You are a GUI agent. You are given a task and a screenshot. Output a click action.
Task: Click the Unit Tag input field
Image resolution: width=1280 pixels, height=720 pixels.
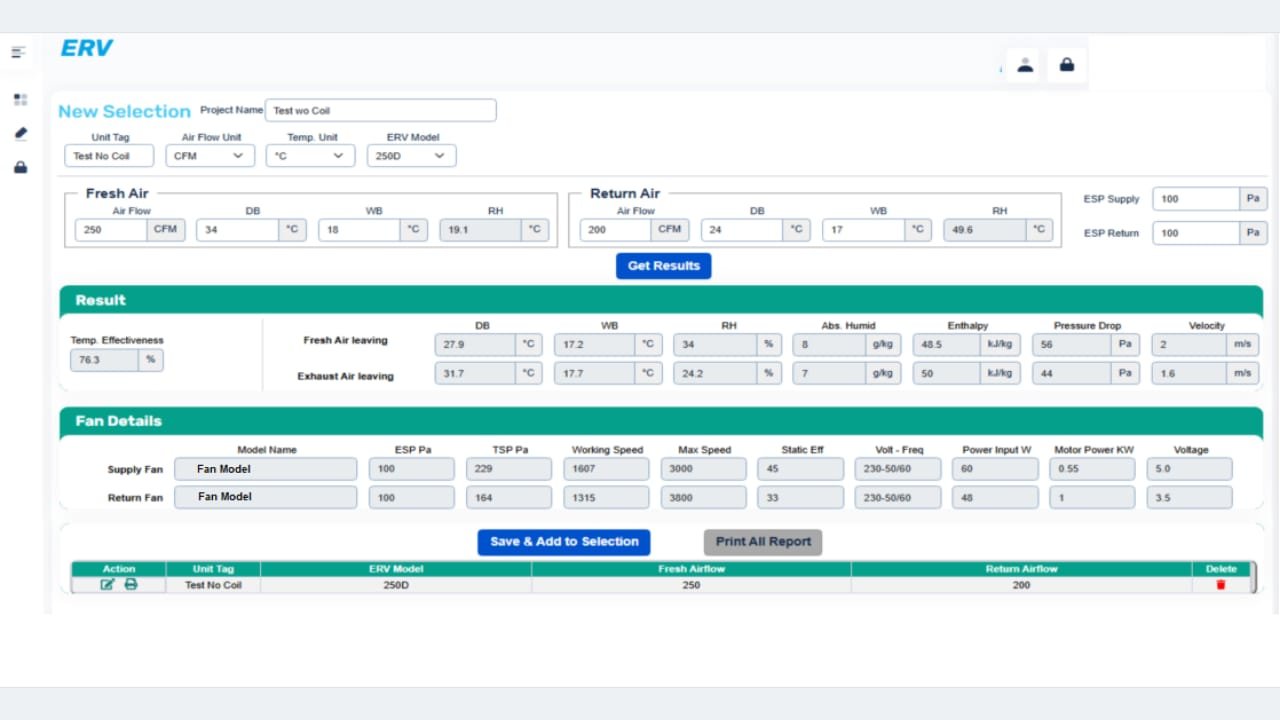point(109,156)
